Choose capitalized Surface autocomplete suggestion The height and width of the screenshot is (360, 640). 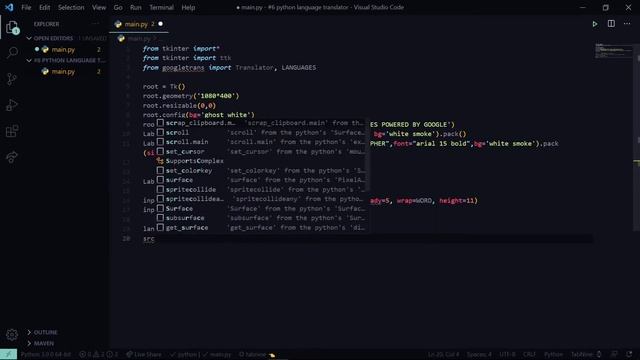pyautogui.click(x=261, y=209)
